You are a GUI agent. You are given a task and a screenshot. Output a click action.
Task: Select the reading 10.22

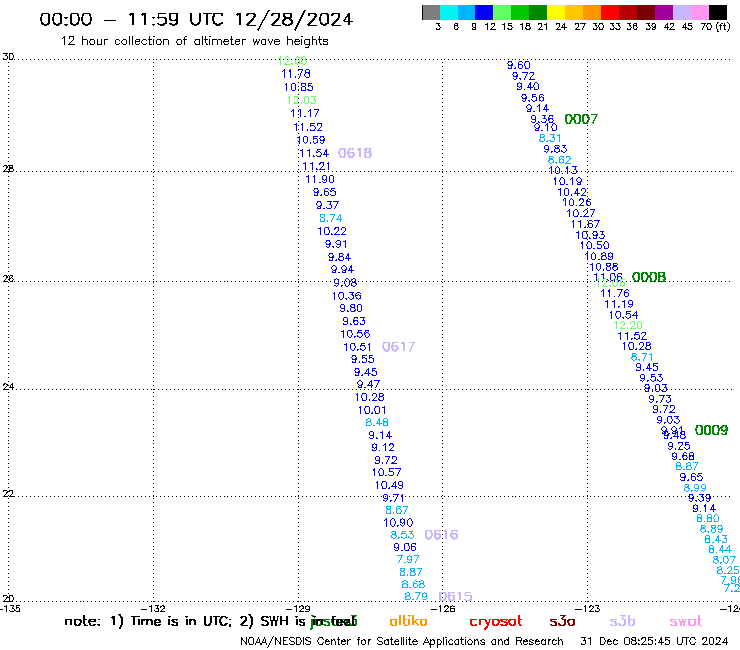[x=332, y=231]
